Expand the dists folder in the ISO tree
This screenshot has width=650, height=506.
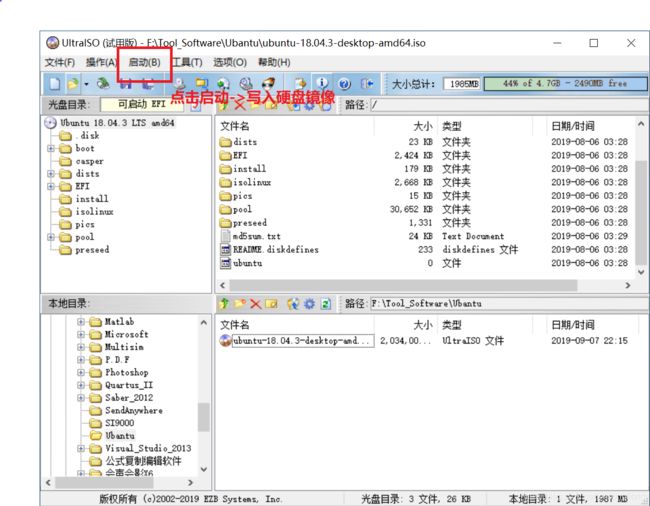(x=51, y=174)
